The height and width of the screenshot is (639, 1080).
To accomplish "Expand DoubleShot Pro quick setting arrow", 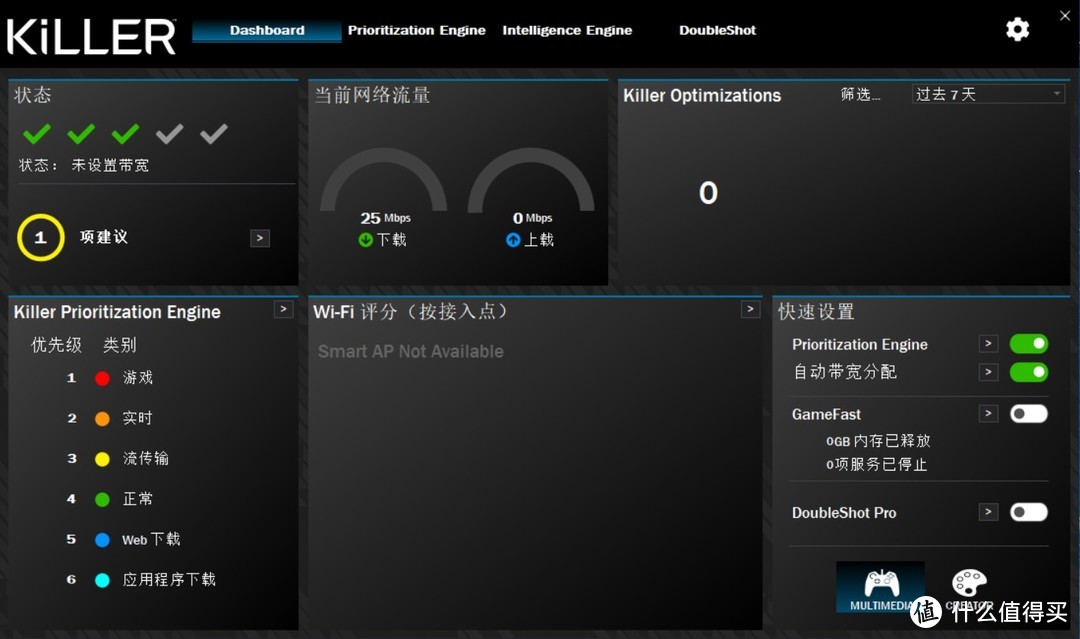I will [988, 512].
